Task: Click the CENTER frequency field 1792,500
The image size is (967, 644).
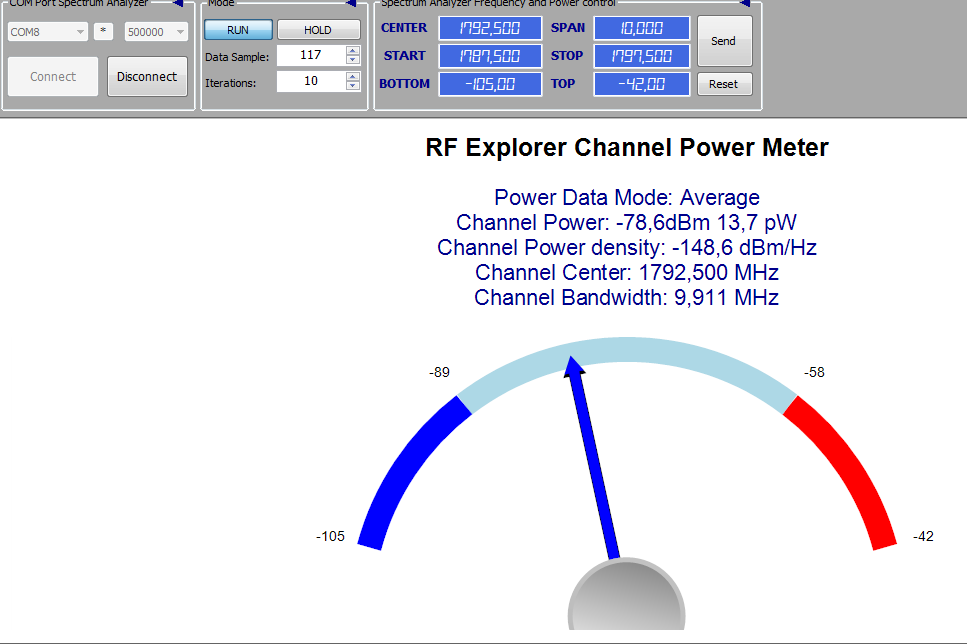Action: tap(490, 28)
